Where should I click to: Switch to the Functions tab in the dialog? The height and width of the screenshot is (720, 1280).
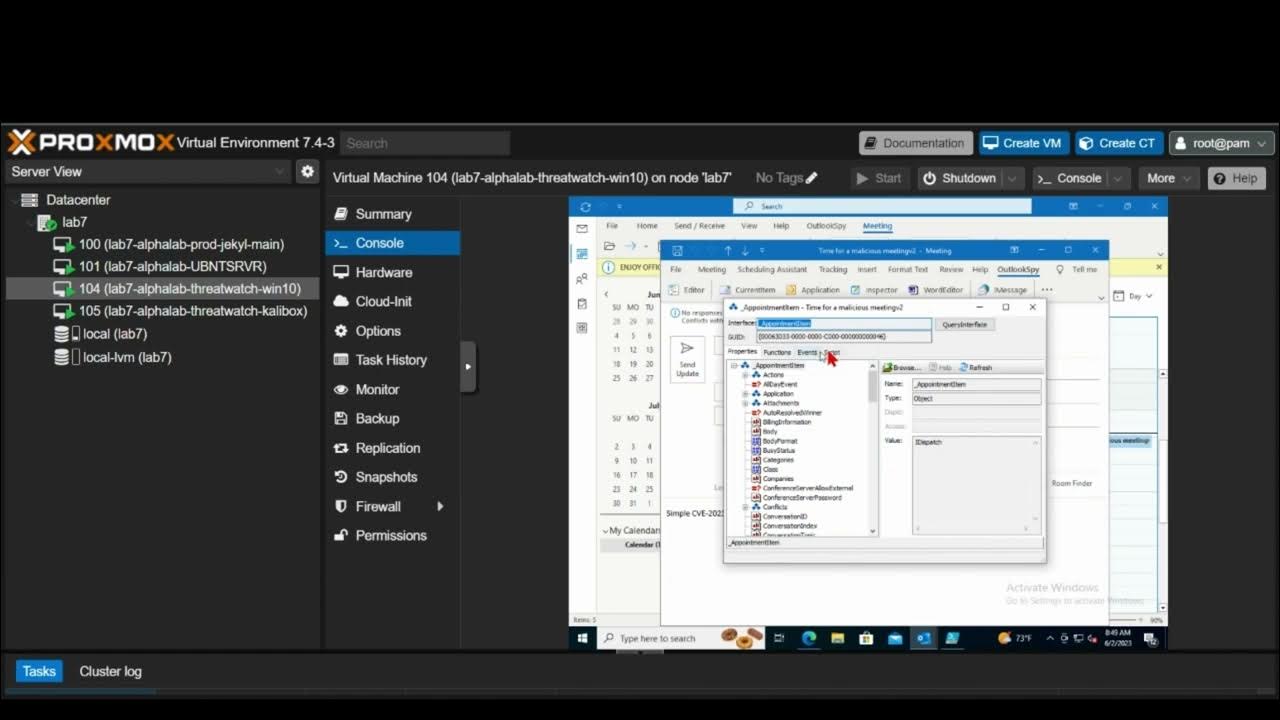click(776, 352)
